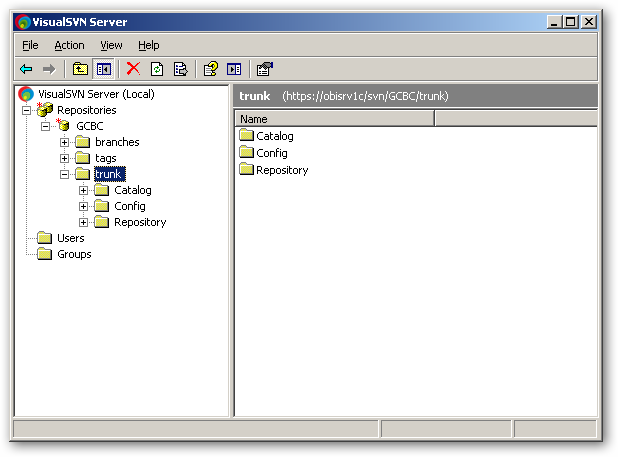Screen dimensions: 618x457
Task: Expand the Repository folder in the tree
Action: (x=83, y=222)
